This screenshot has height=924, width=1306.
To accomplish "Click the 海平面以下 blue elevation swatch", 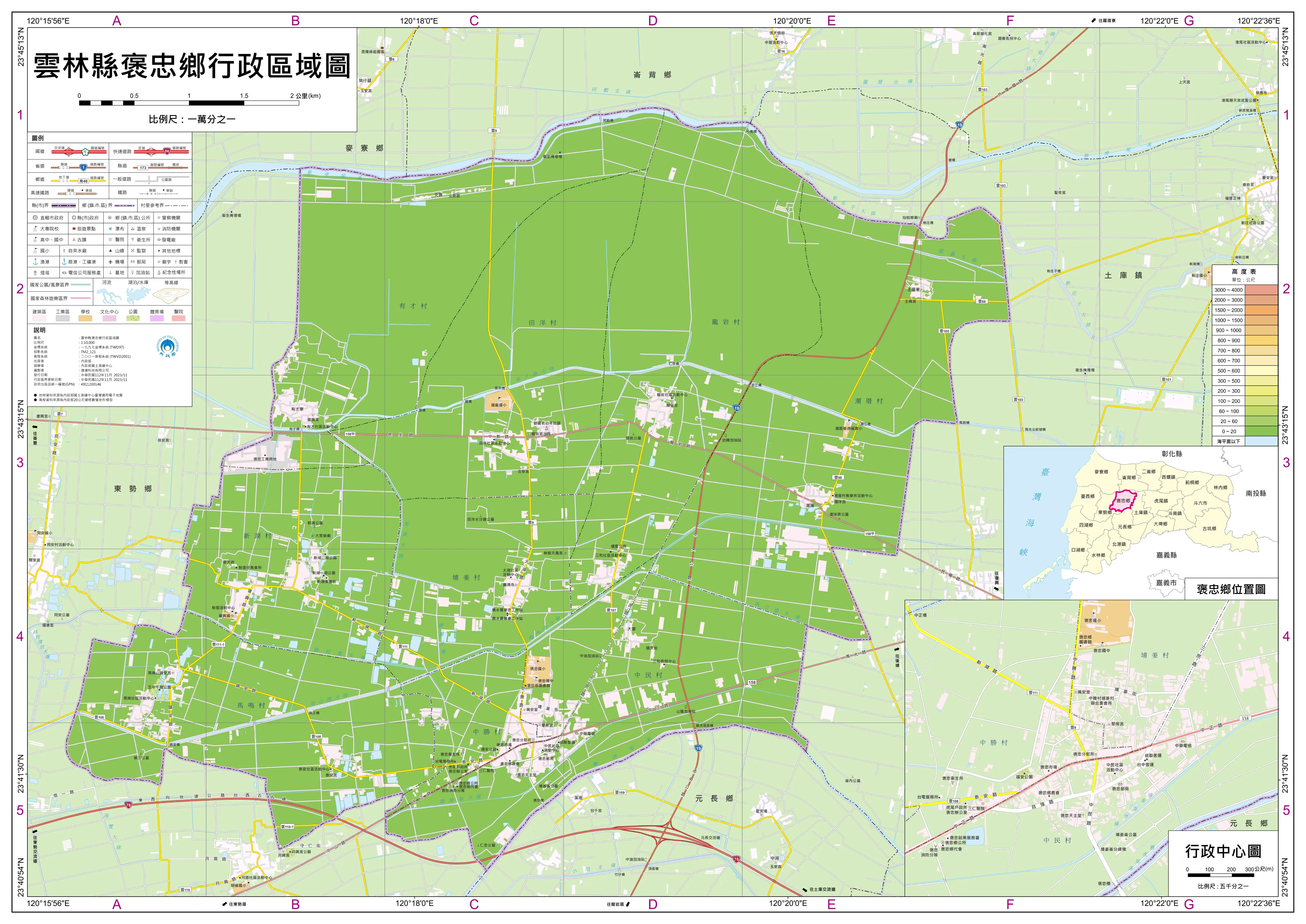I will [x=1262, y=441].
